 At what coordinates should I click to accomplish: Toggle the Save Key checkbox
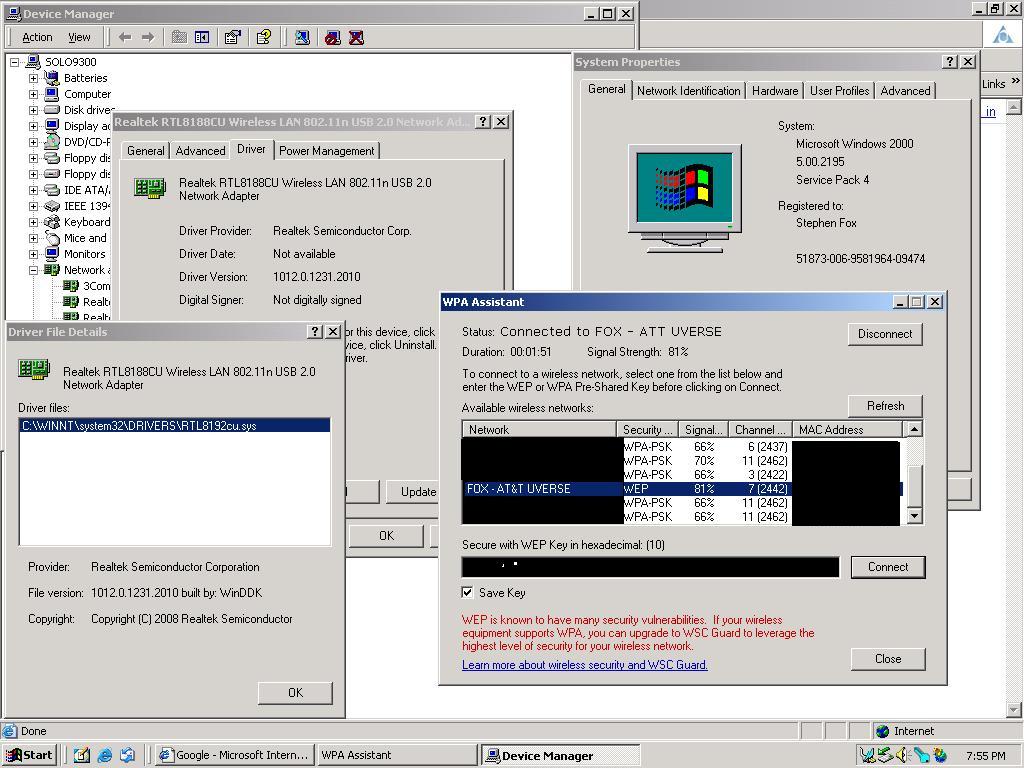pos(467,592)
